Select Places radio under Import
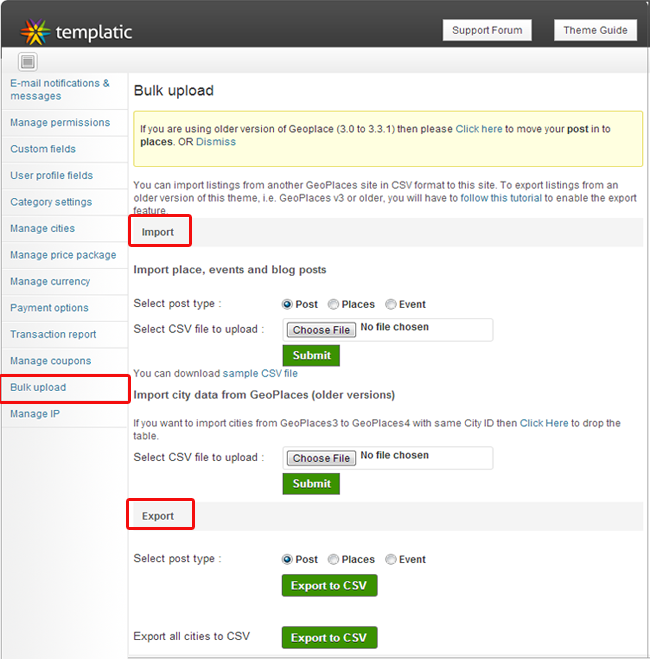Viewport: 650px width, 659px height. [x=333, y=304]
